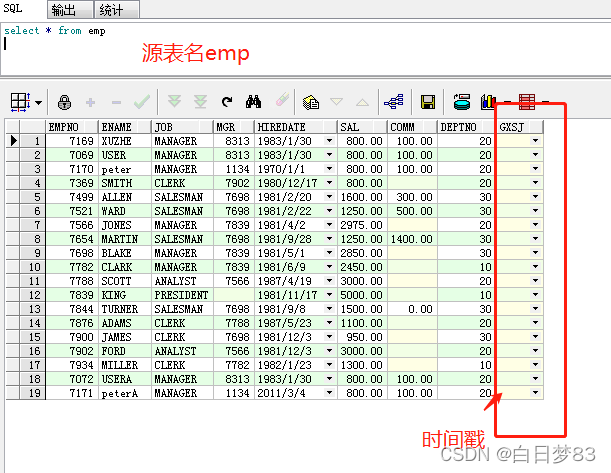
Task: Click the post changes checkmark icon
Action: 142,102
